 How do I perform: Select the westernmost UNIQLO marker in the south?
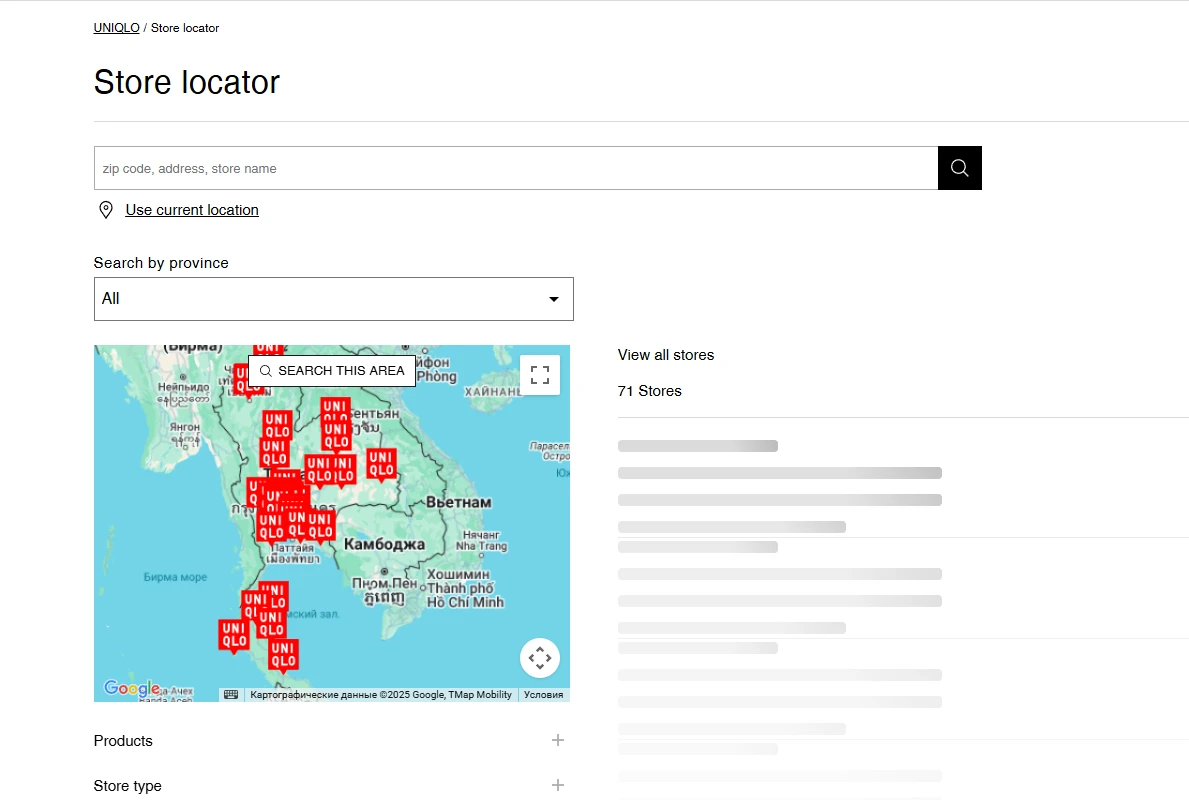coord(234,635)
